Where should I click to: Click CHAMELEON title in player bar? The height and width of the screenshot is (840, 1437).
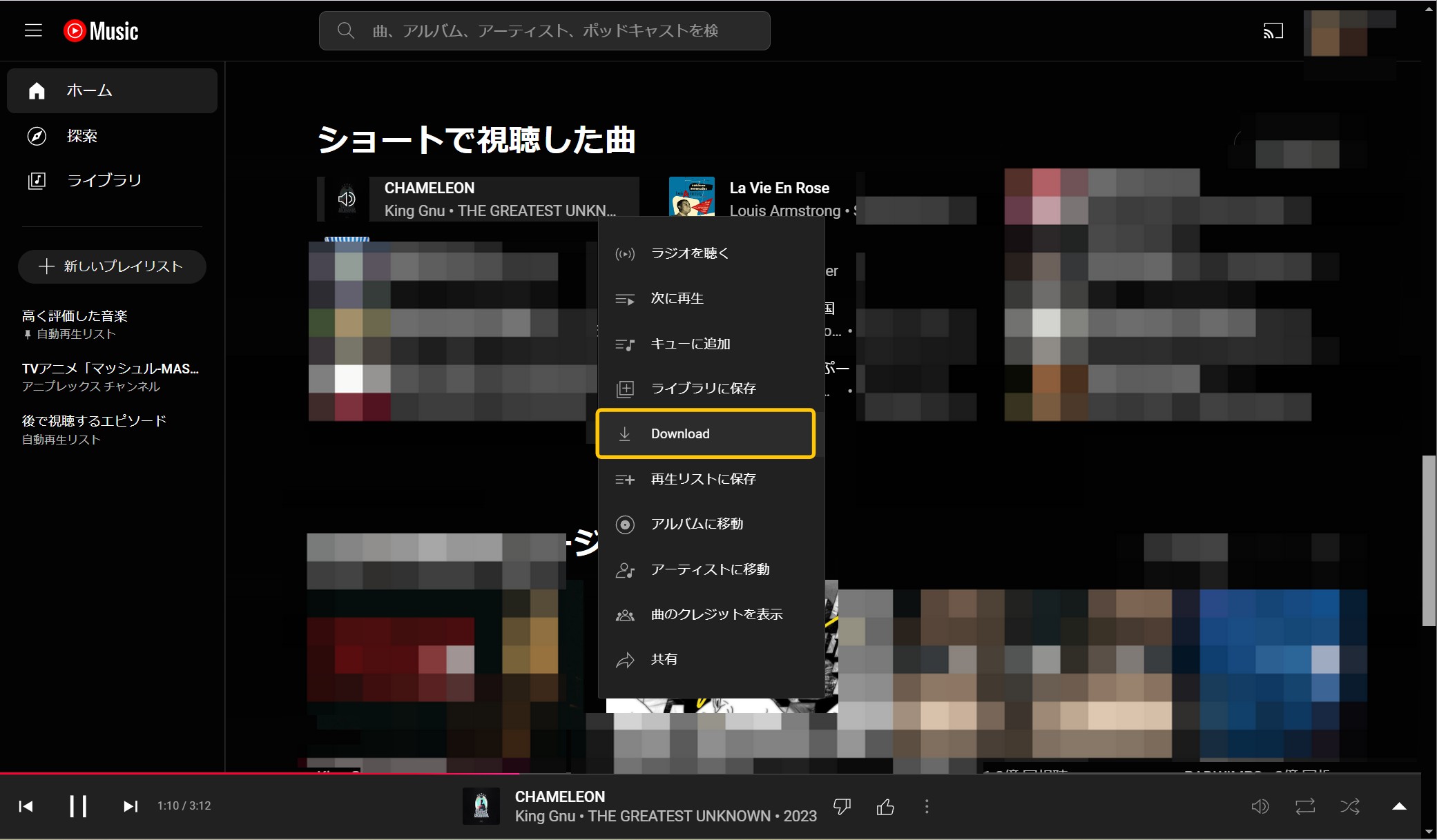[x=560, y=797]
